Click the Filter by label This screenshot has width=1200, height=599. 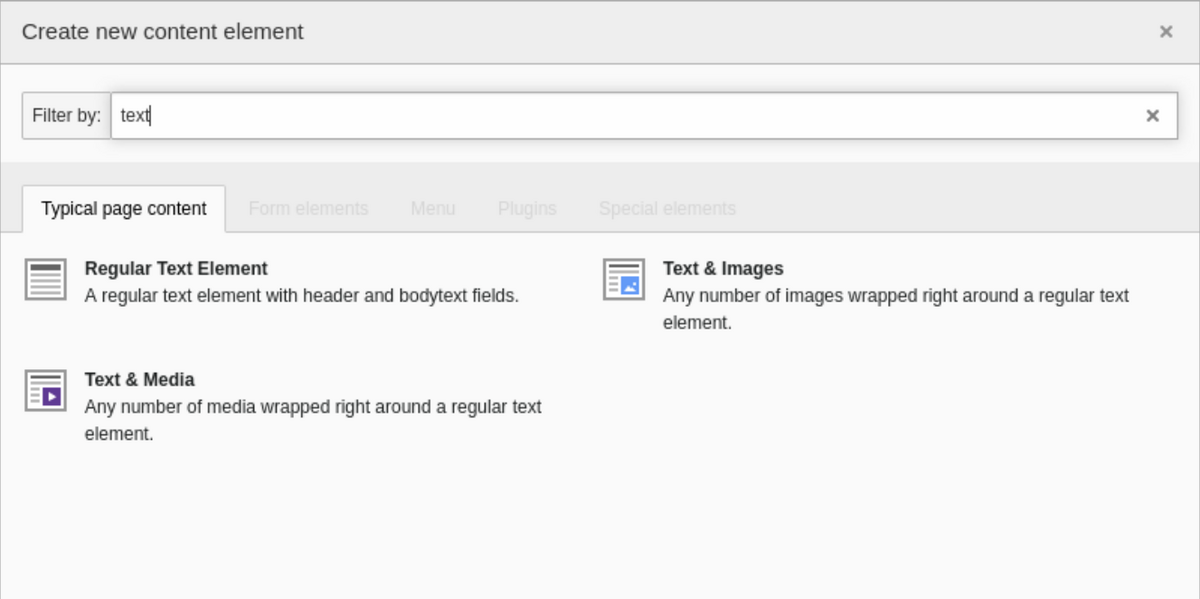66,116
